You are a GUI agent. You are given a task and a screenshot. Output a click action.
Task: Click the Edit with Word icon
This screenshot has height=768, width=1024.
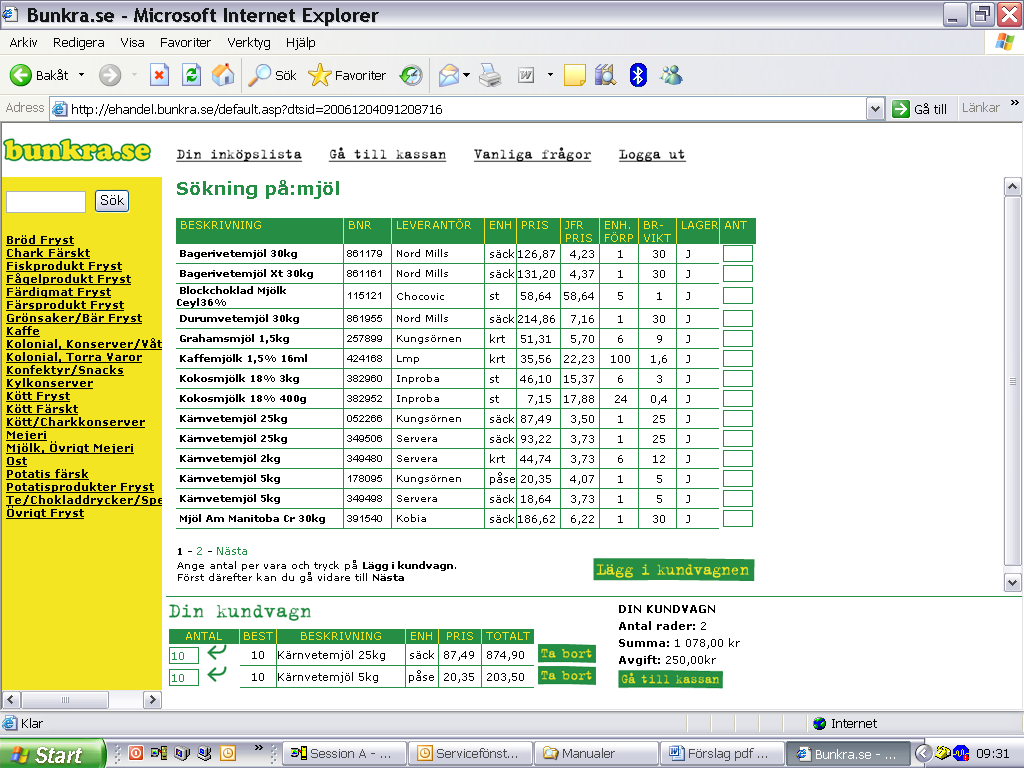pyautogui.click(x=526, y=75)
